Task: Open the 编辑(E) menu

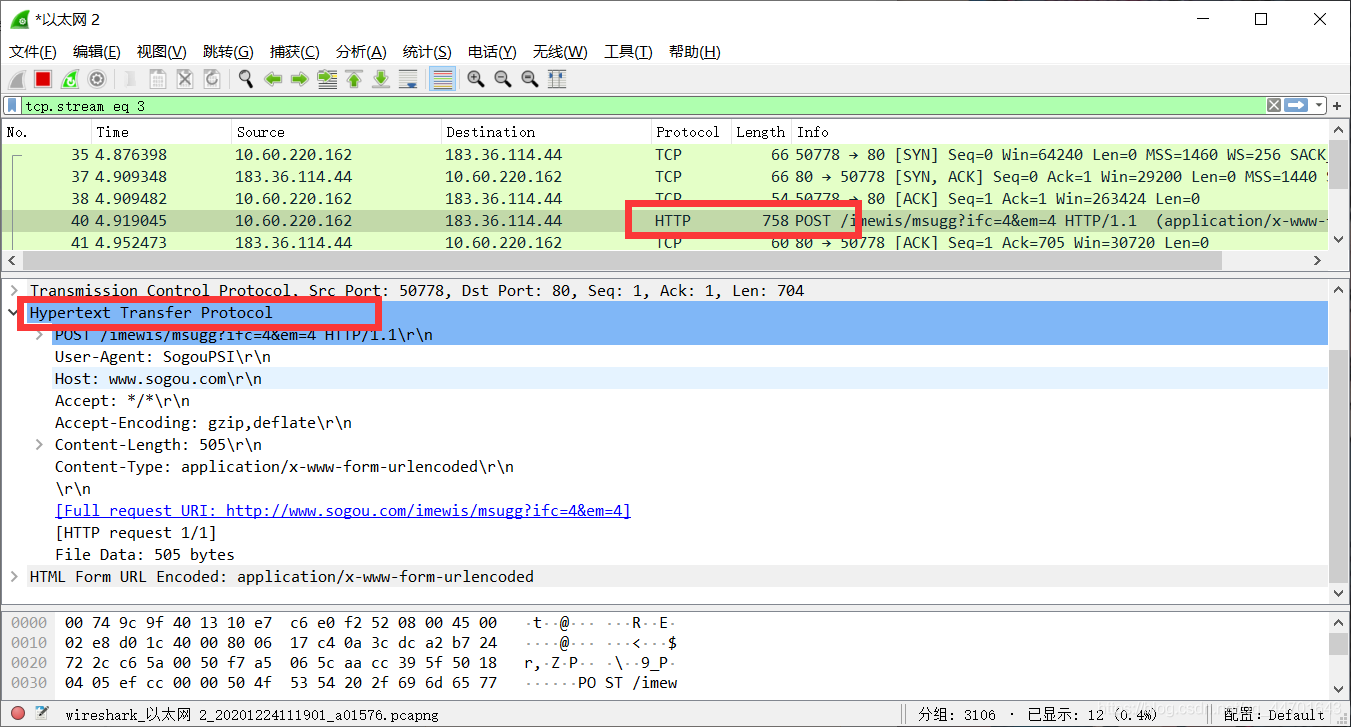Action: coord(97,52)
